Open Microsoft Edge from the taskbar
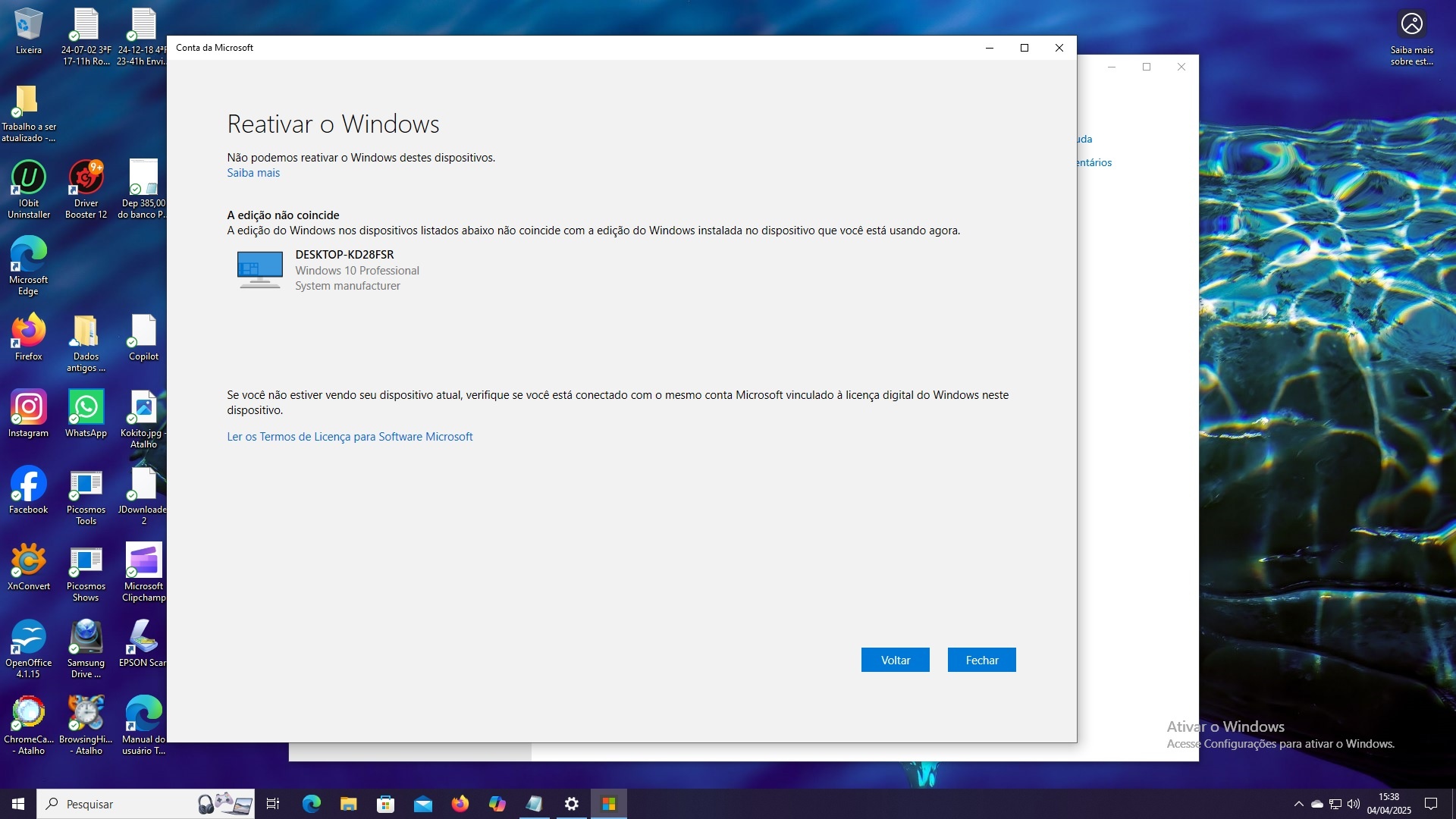The image size is (1456, 819). 312,804
